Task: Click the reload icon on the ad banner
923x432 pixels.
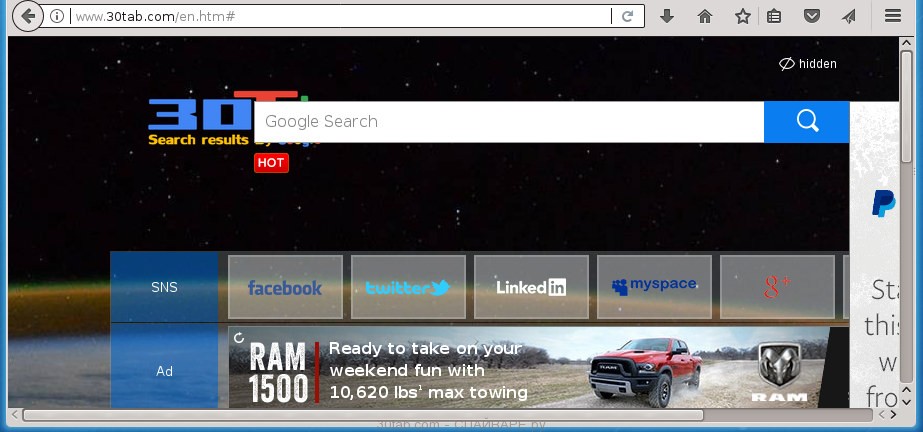Action: click(x=239, y=338)
